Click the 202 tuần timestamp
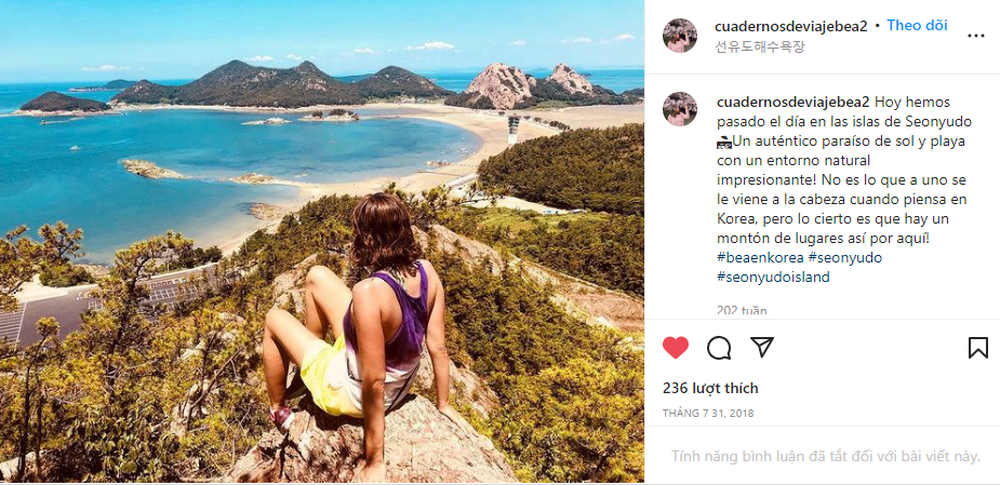This screenshot has height=485, width=1000. (x=742, y=311)
